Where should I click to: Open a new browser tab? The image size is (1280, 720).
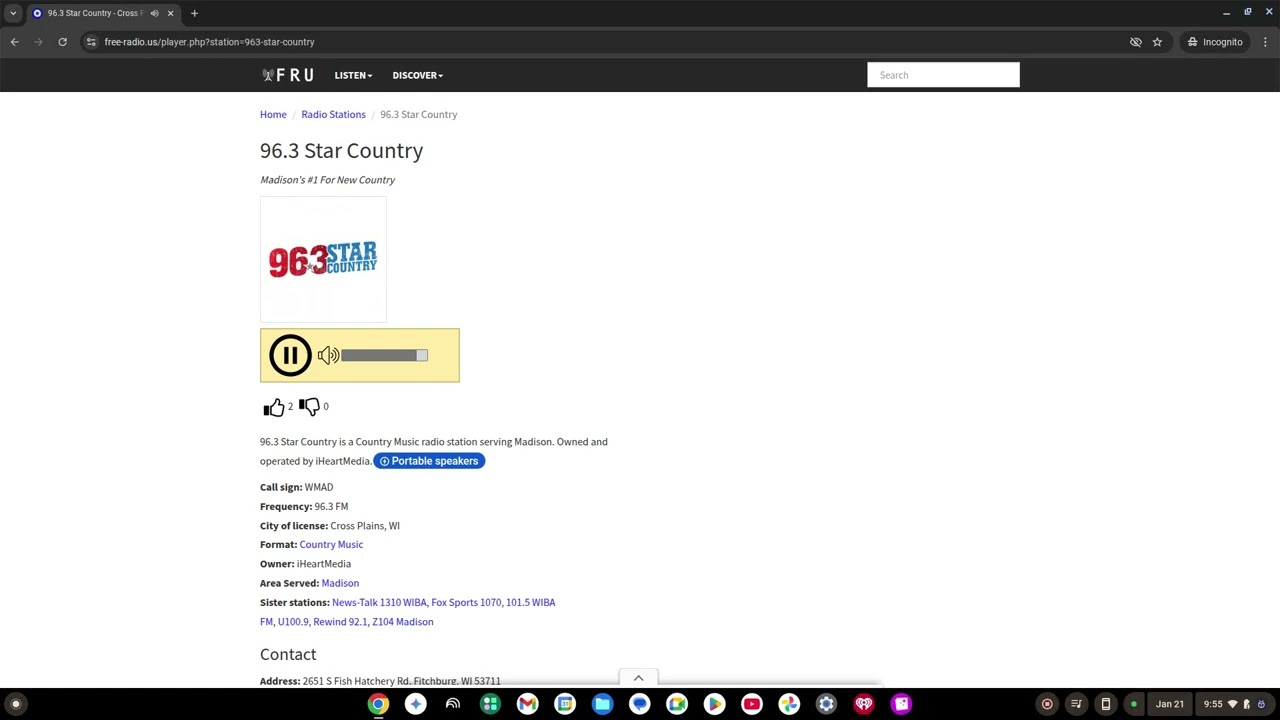tap(194, 13)
